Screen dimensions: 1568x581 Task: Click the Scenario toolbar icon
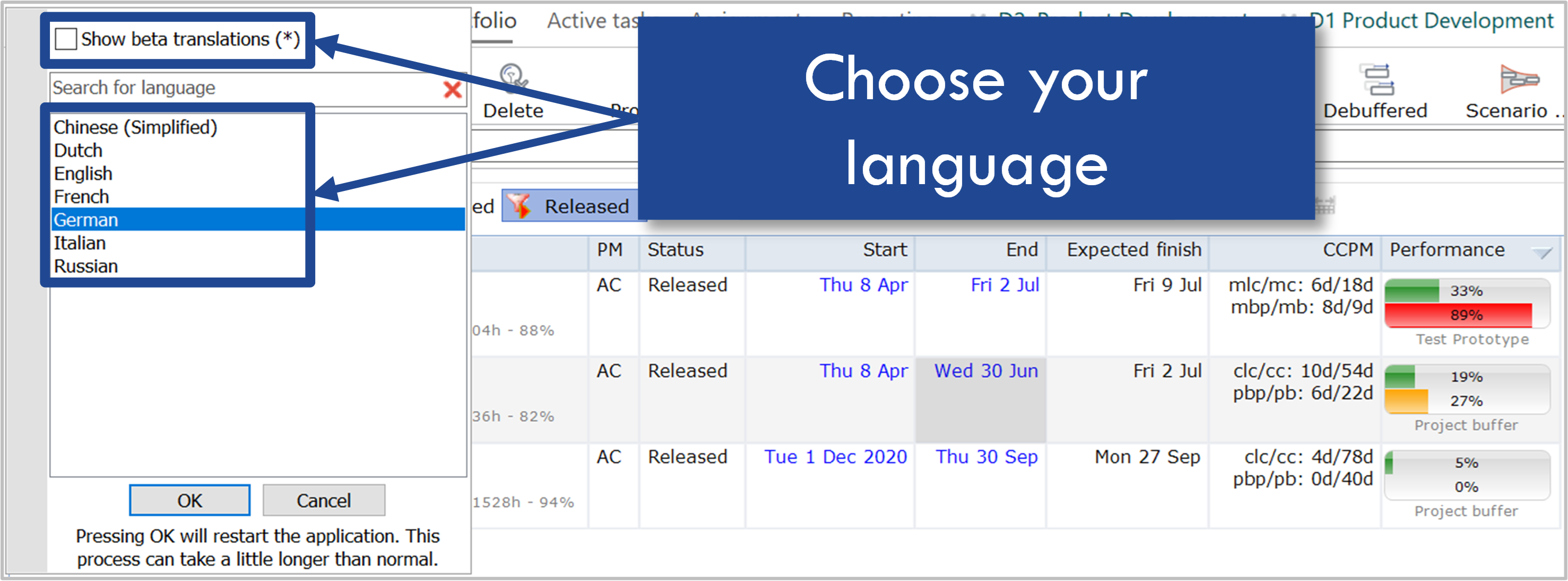pos(1519,79)
